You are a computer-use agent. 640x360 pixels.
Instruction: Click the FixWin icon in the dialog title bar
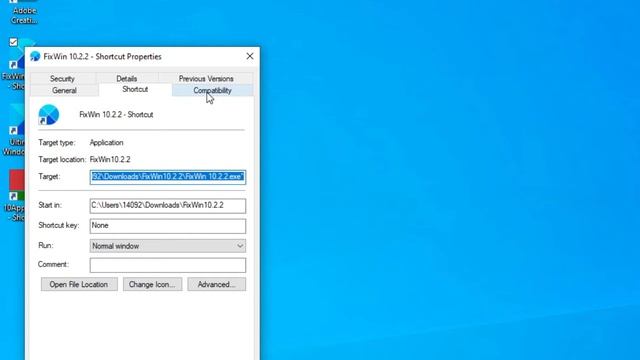point(35,56)
